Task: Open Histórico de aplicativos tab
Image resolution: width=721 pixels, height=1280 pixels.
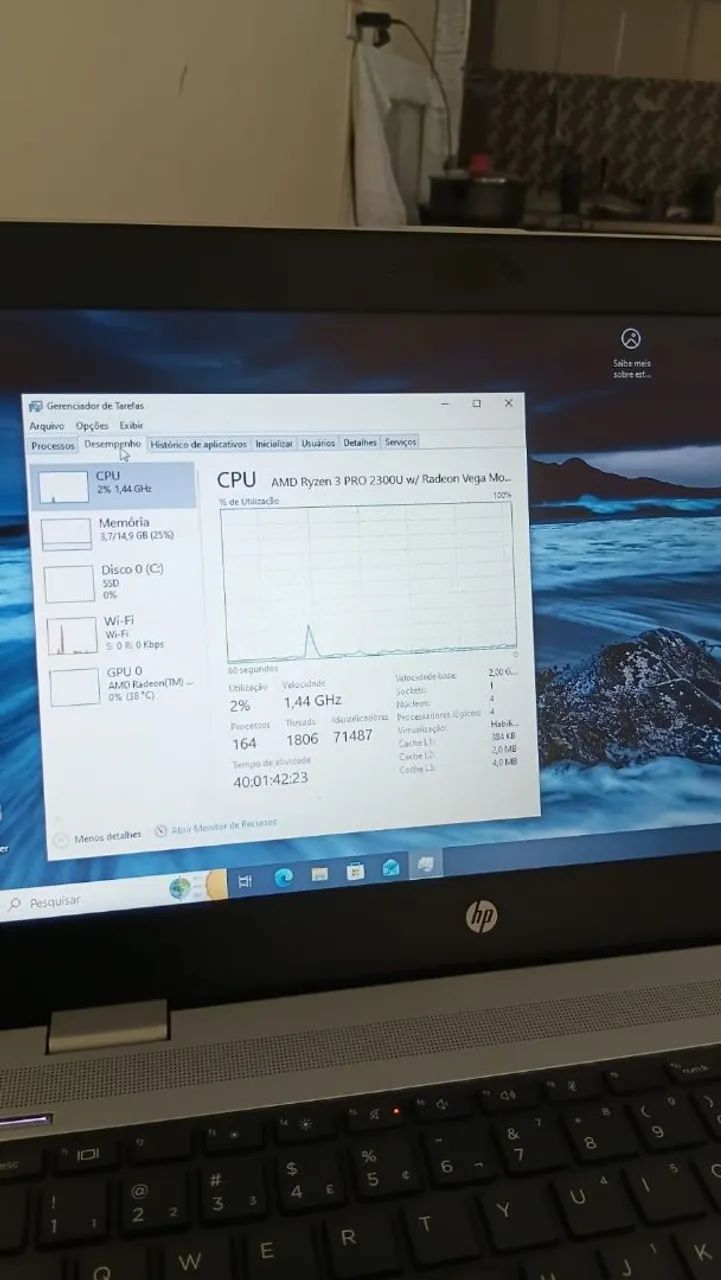Action: (198, 444)
